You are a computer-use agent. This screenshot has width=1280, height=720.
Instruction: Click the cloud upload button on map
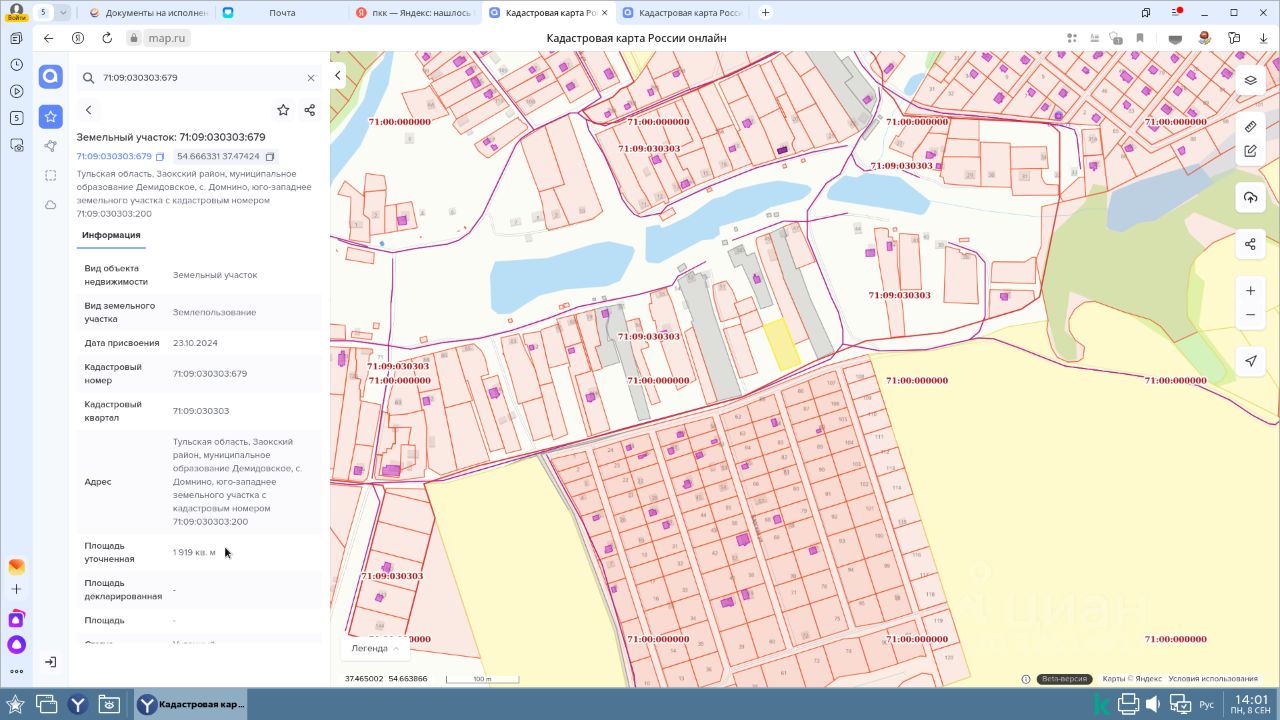pyautogui.click(x=1250, y=197)
